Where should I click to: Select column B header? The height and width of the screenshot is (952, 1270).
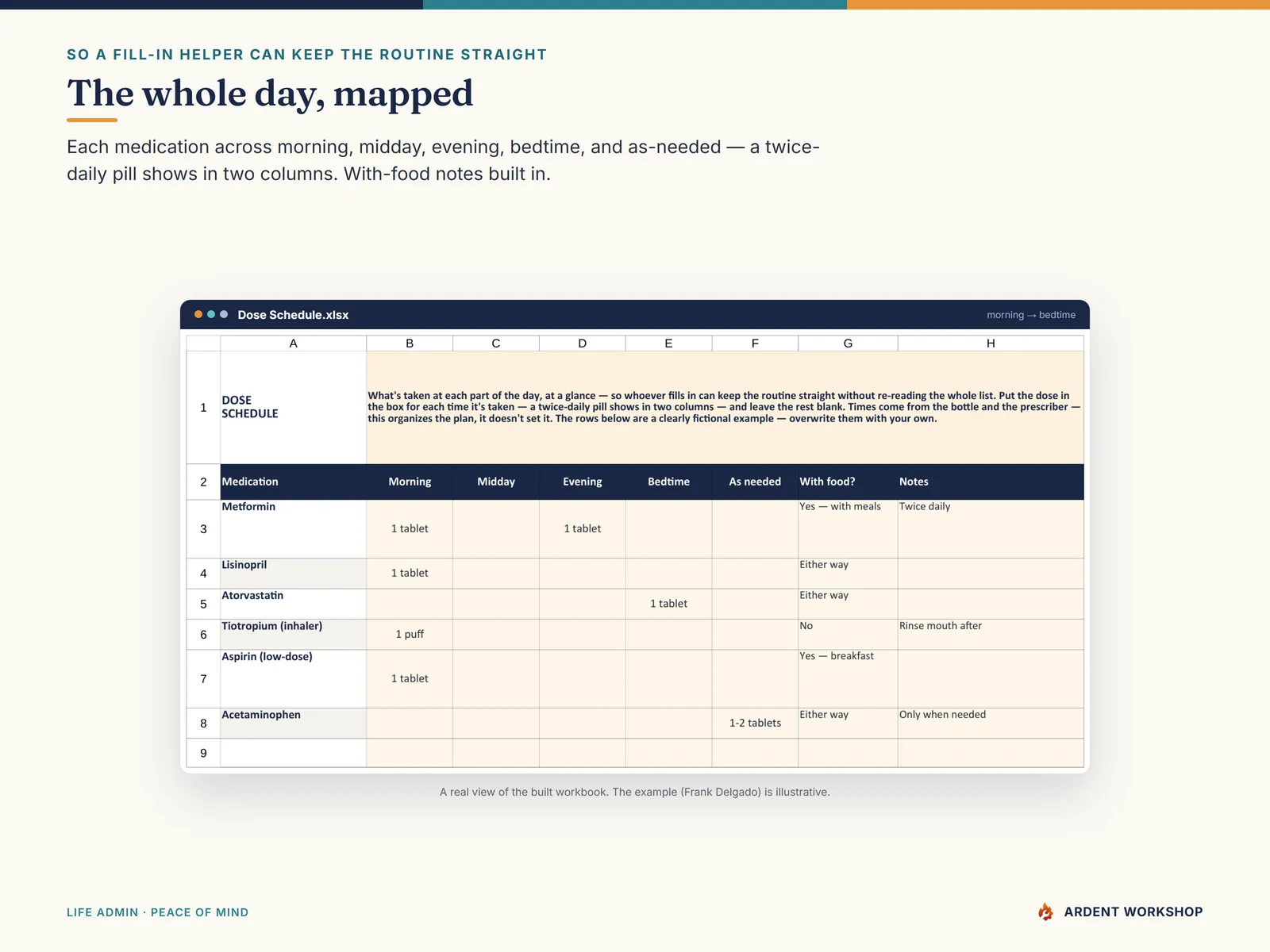coord(410,344)
